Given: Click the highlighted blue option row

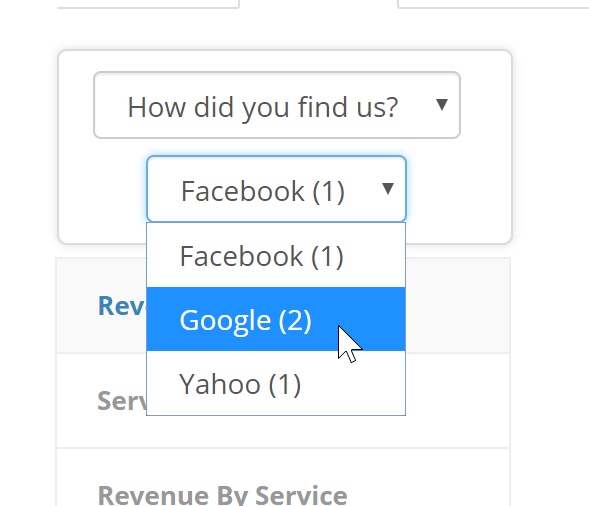Looking at the screenshot, I should point(276,319).
